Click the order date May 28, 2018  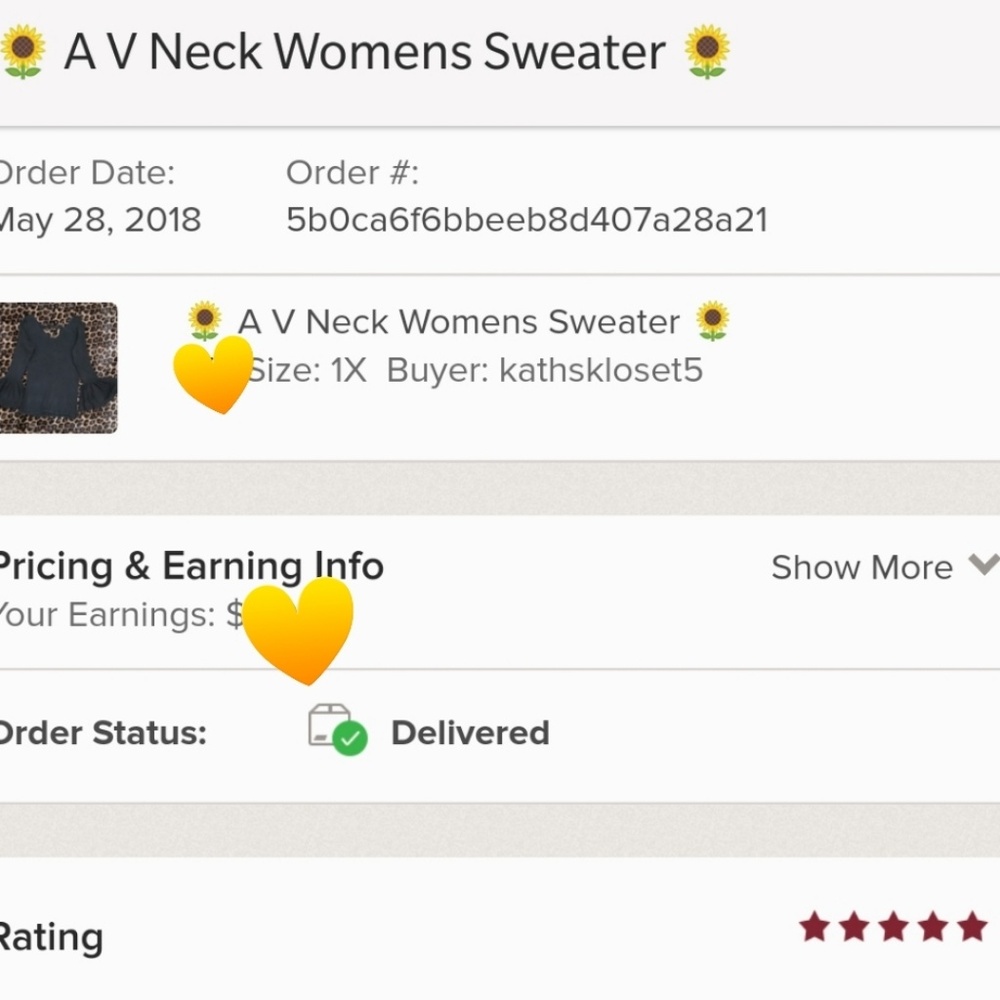point(100,220)
